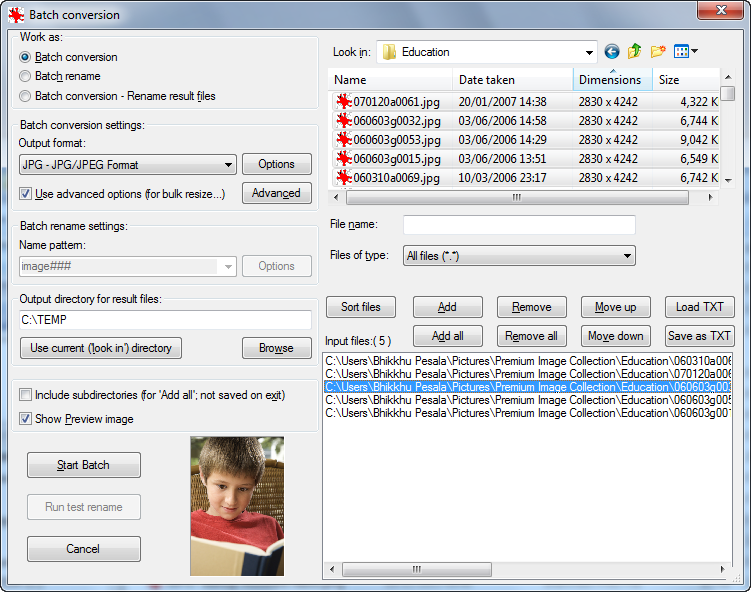Select file 060603g0032.jpg icon
The height and width of the screenshot is (592, 751).
344,121
